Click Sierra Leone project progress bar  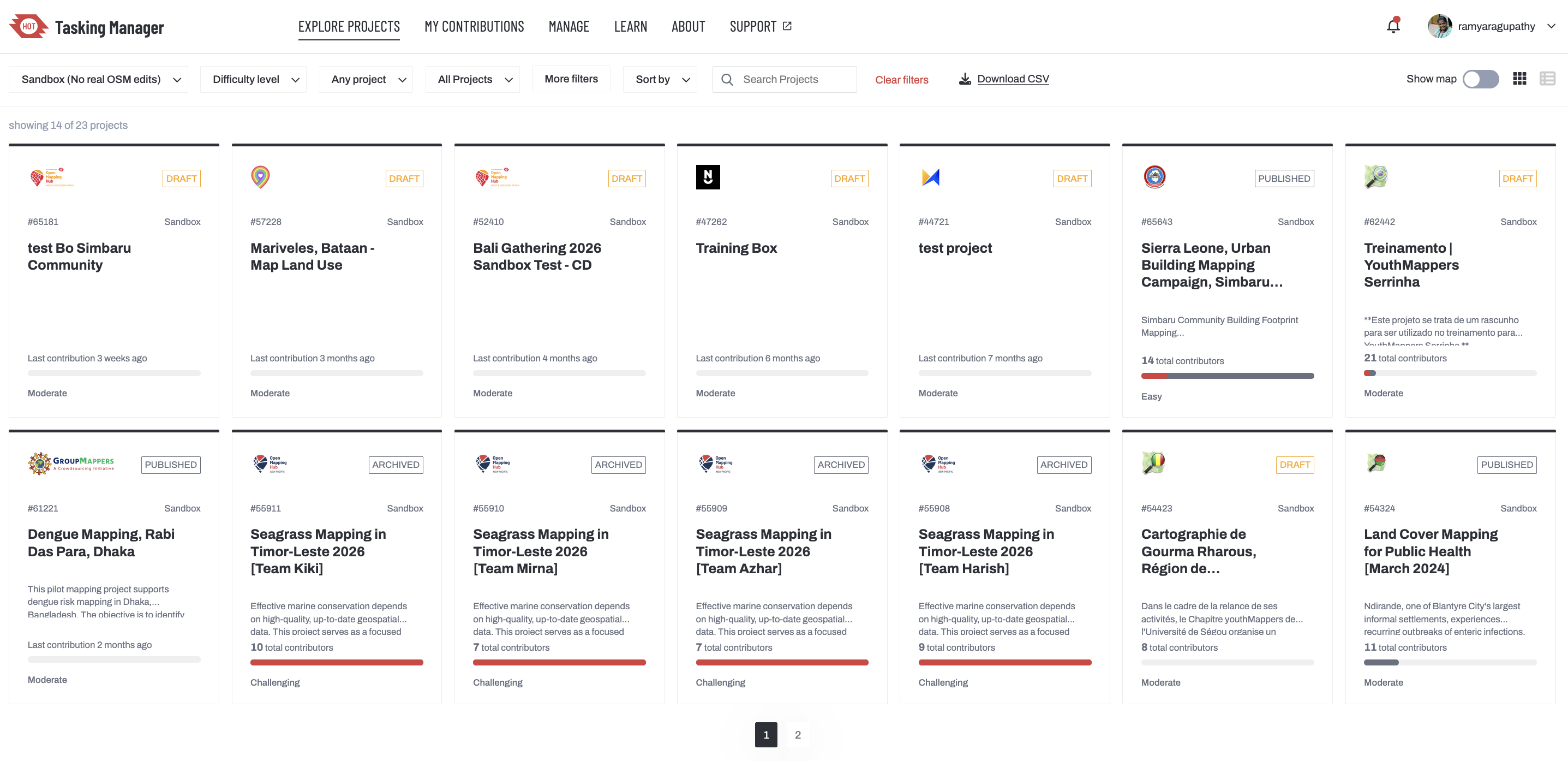click(1227, 376)
